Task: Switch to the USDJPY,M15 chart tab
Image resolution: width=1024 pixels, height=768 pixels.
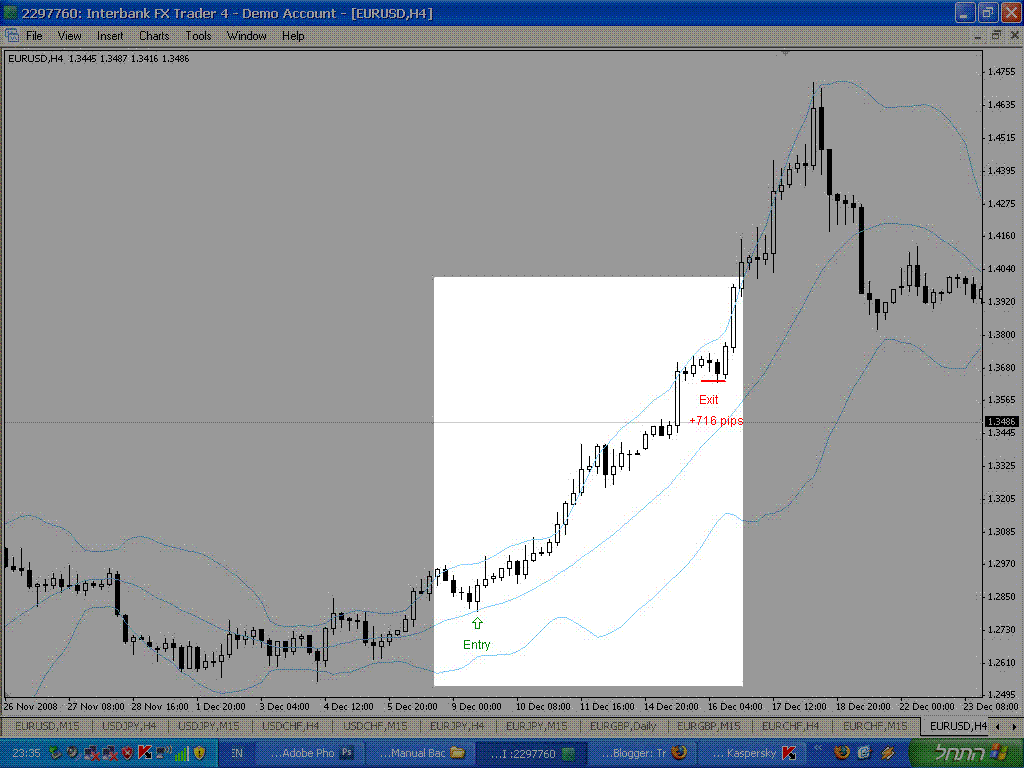Action: [208, 726]
